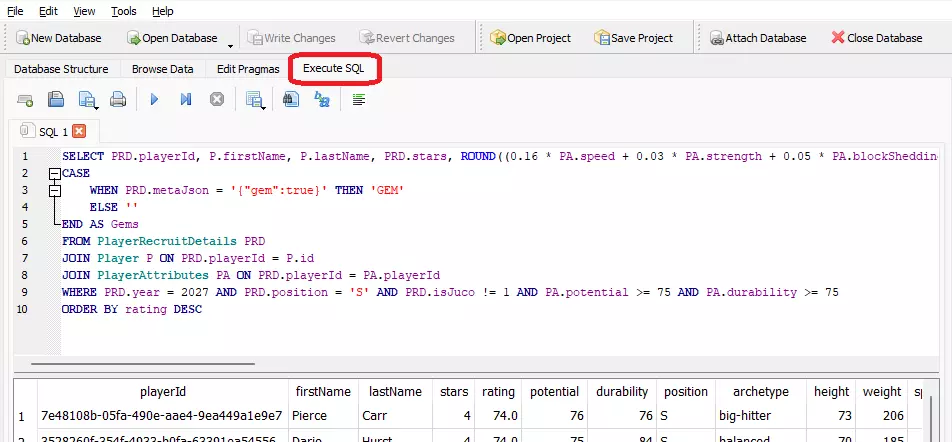Click Write Changes toolbar button

(291, 38)
